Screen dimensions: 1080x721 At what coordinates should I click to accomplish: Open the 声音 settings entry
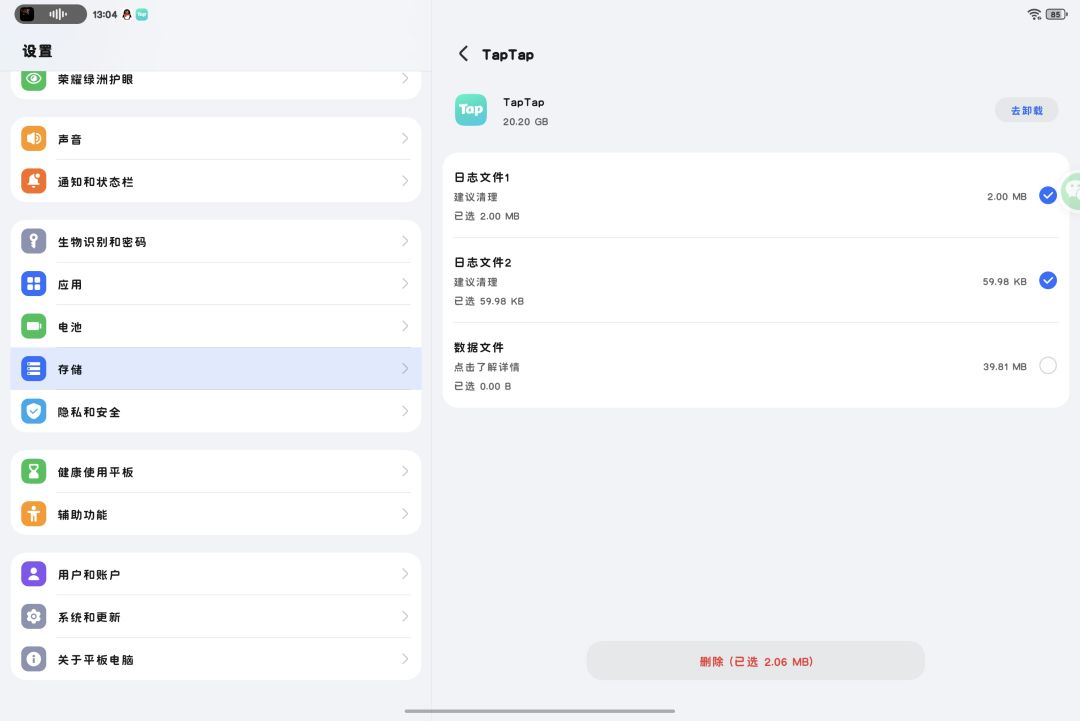[216, 138]
